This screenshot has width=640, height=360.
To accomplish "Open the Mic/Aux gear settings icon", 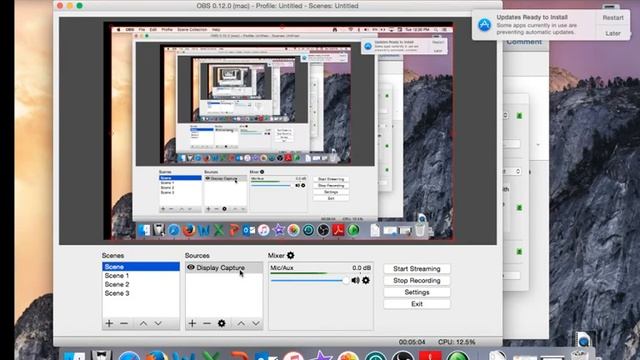I will [366, 280].
